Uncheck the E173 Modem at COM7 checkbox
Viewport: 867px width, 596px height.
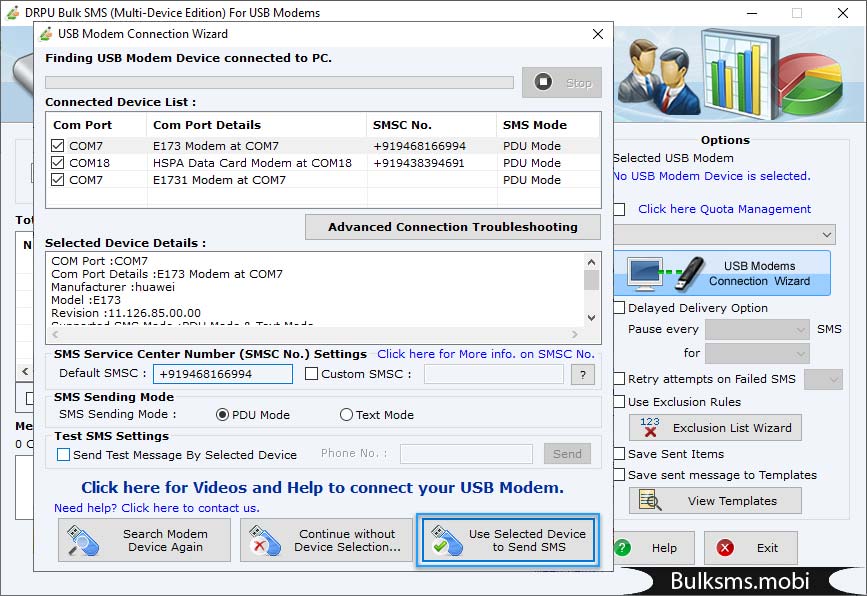click(58, 145)
